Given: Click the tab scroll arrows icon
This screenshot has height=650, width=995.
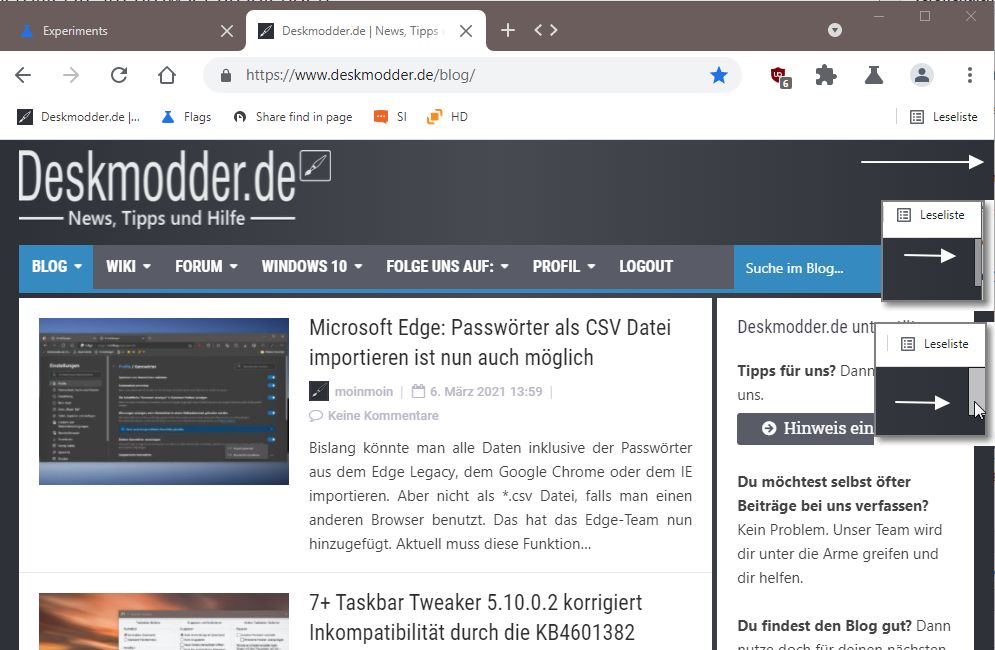Looking at the screenshot, I should click(546, 30).
